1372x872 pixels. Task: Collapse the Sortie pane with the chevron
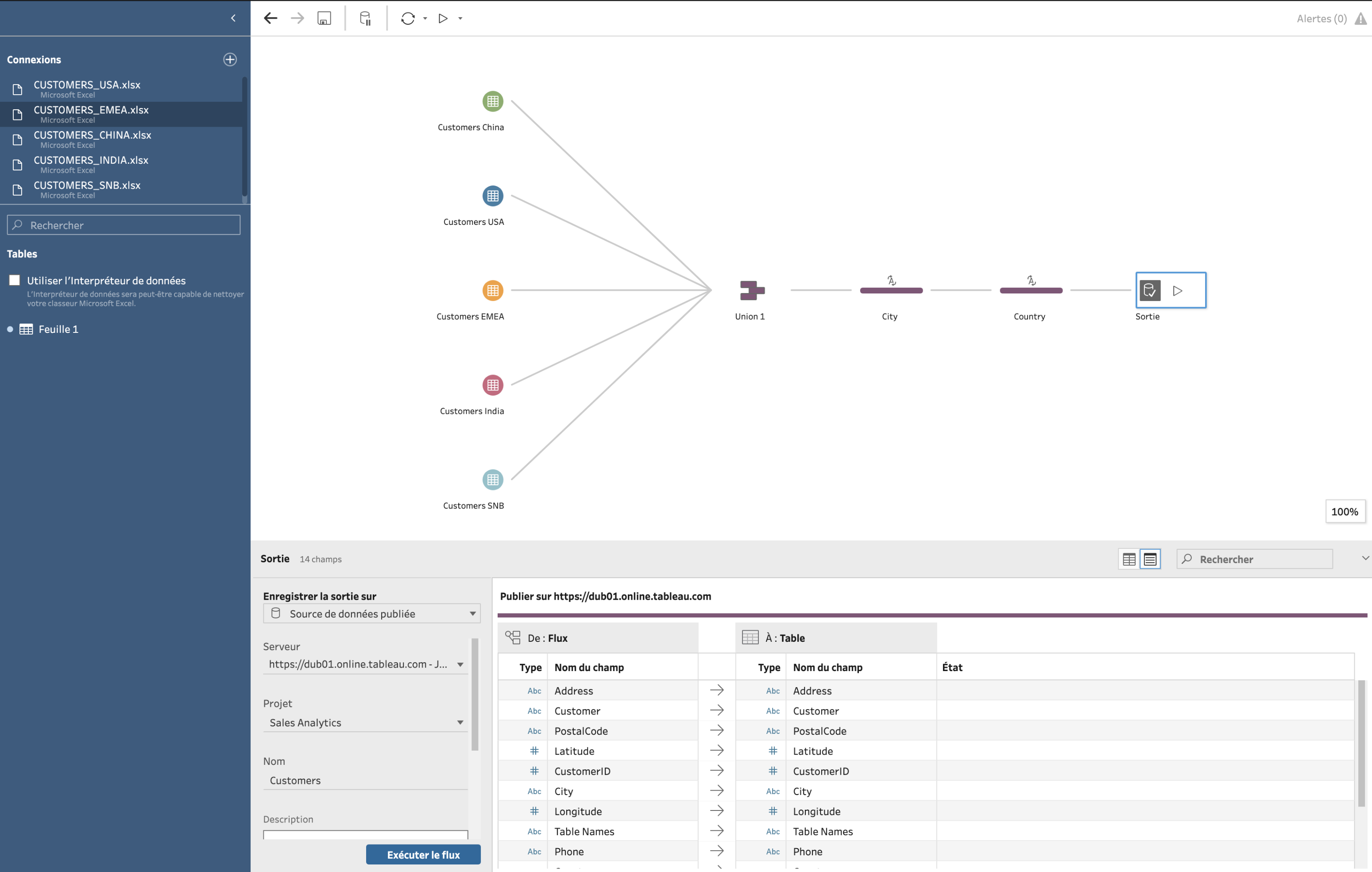click(x=1365, y=558)
